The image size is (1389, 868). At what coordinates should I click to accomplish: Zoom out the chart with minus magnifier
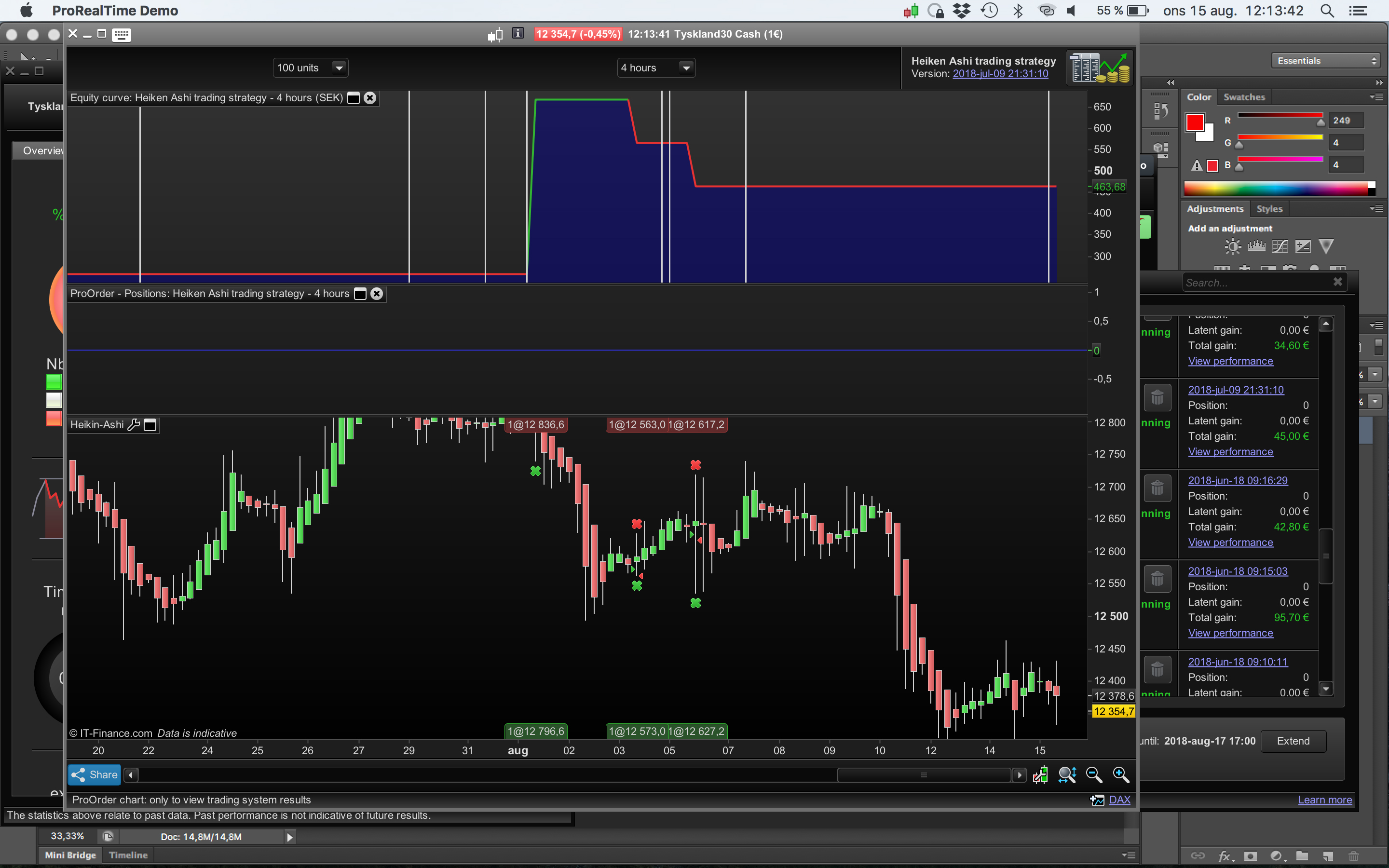click(1094, 775)
